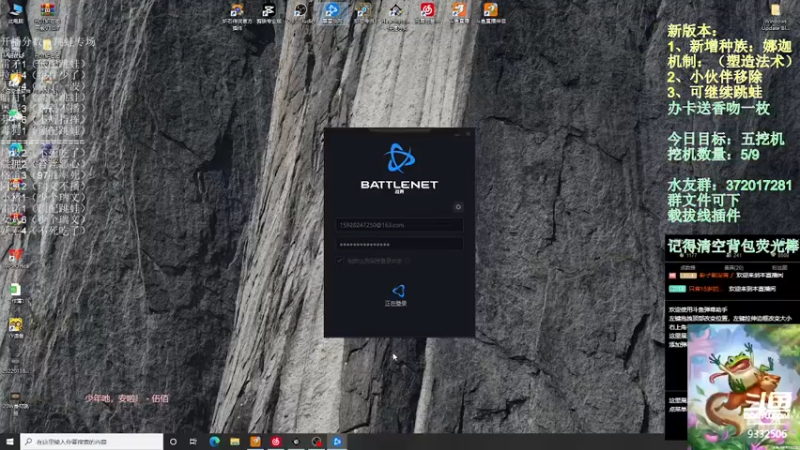Click the 记得清空背包荧光棒 banner text
800x450 pixels.
(733, 247)
